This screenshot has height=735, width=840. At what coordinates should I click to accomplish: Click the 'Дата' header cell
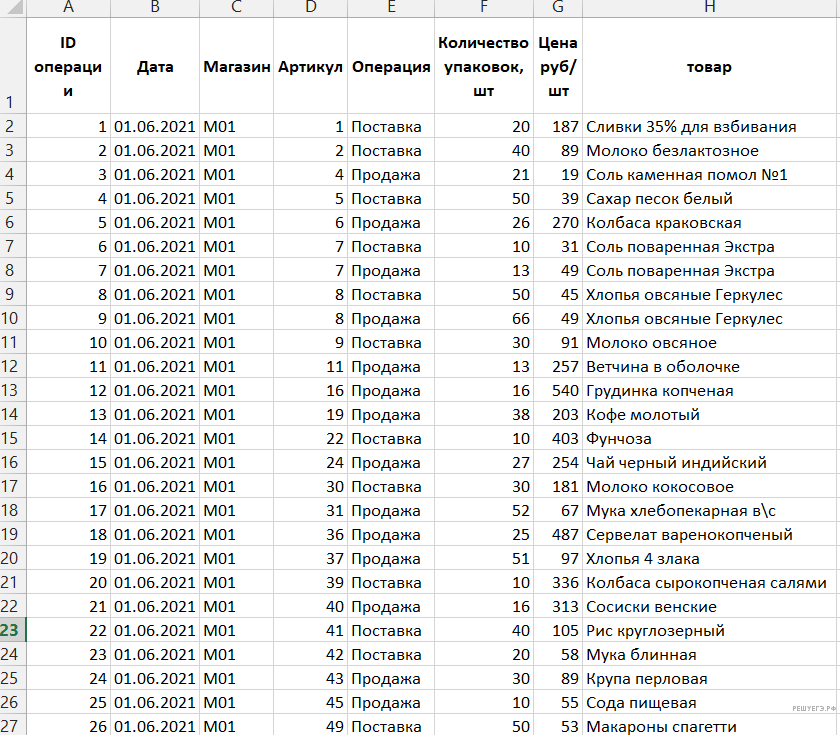[x=155, y=68]
